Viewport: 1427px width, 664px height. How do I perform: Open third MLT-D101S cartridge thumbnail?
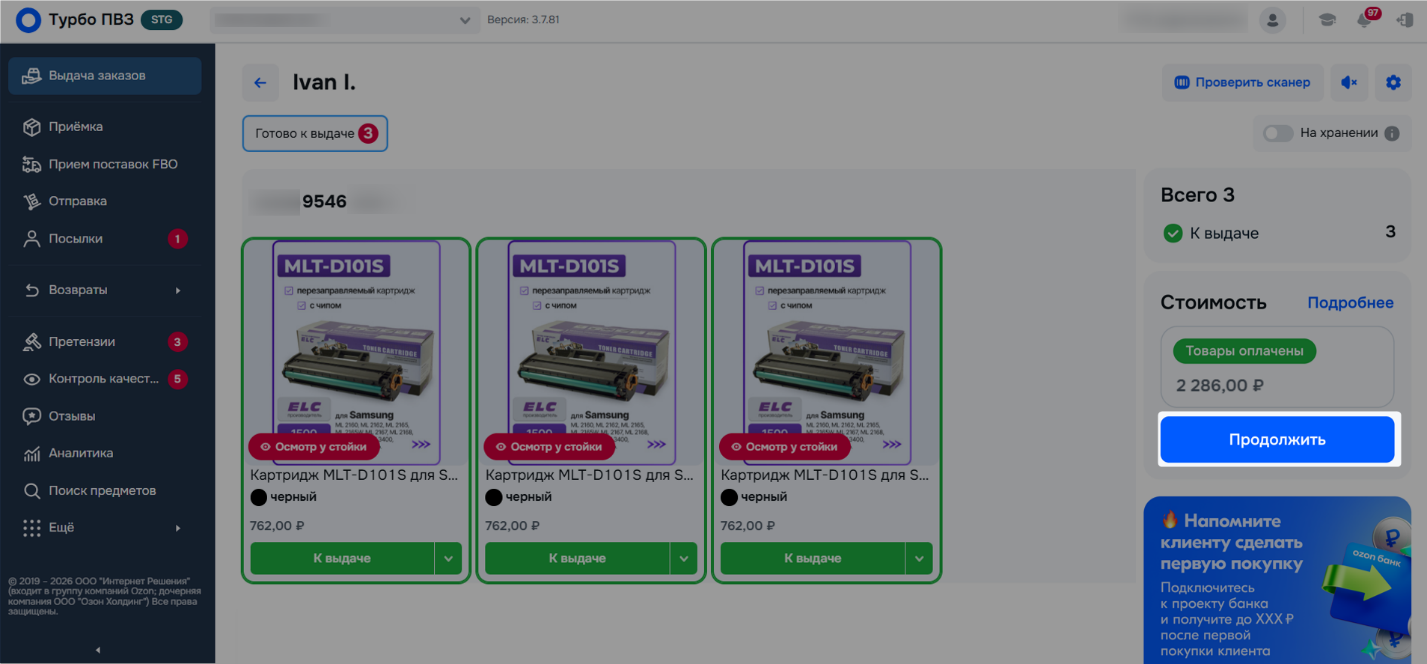coord(827,352)
